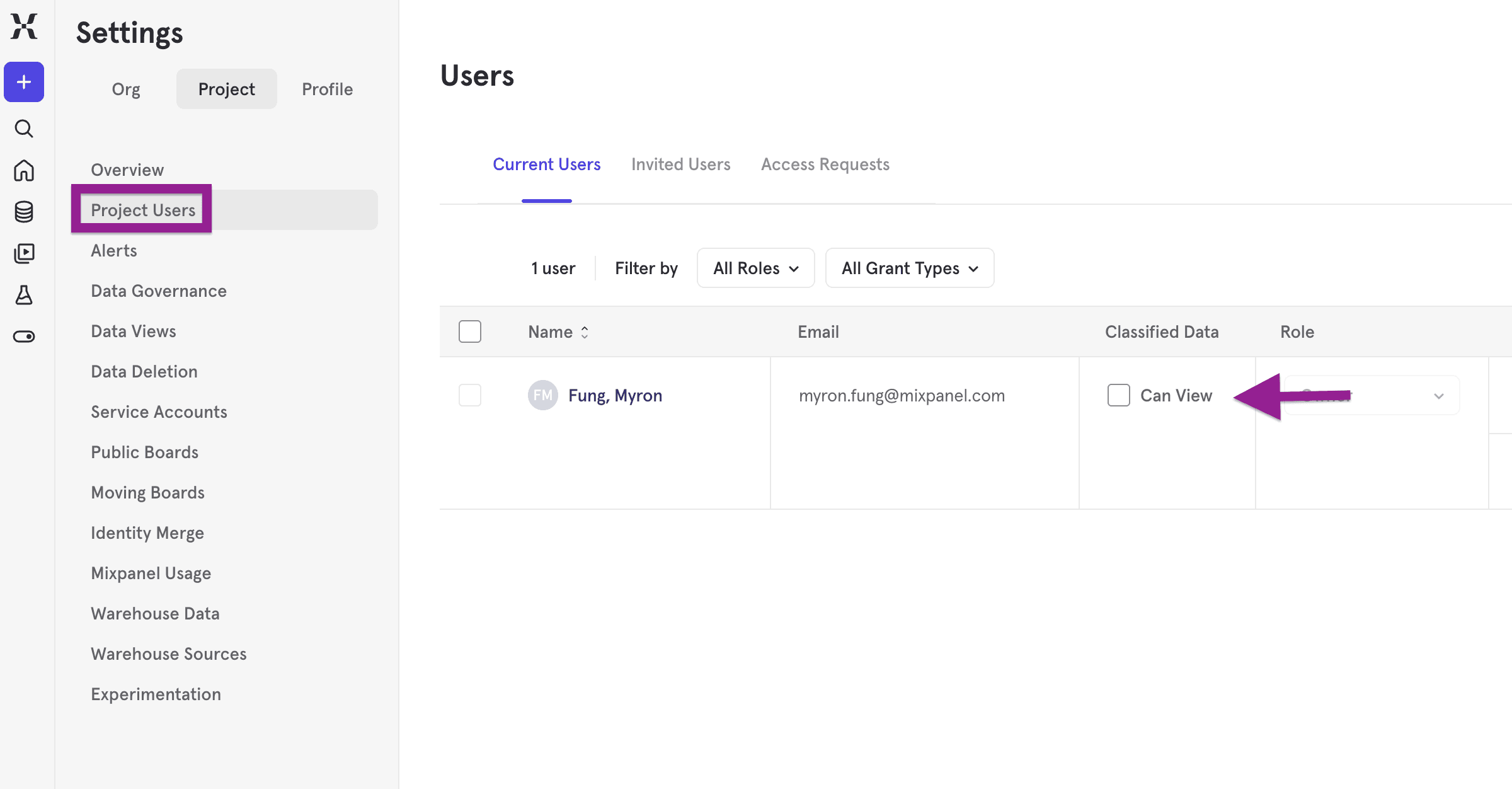
Task: Open experiments flask icon
Action: 24,295
